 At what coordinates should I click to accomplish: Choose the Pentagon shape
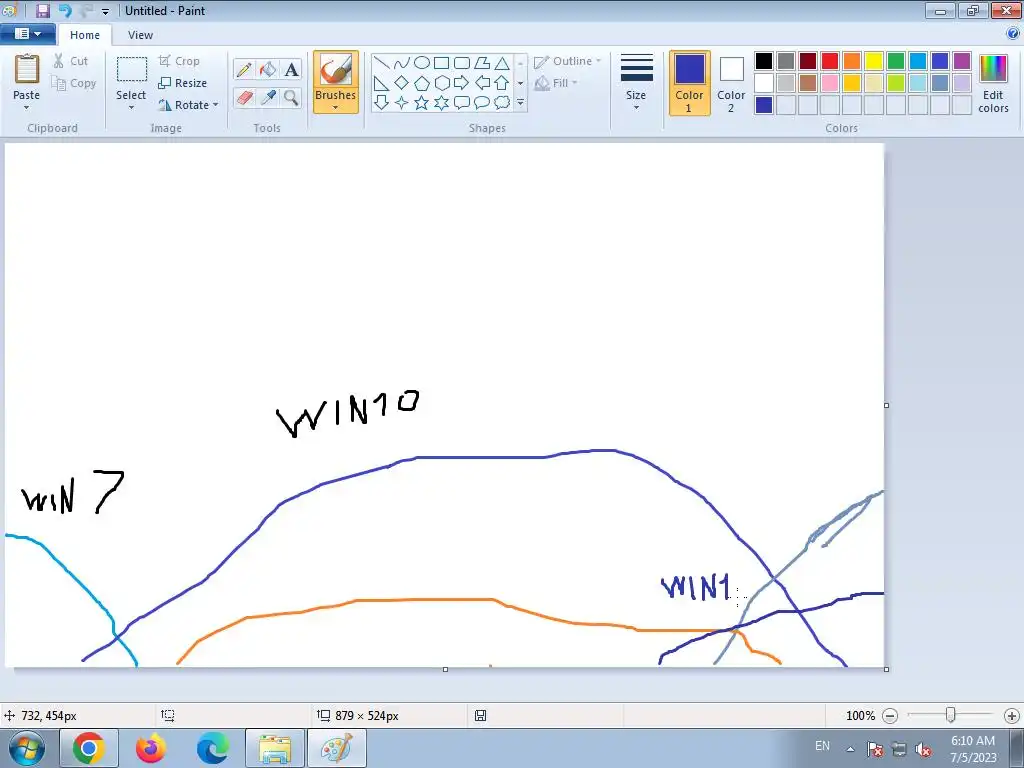tap(422, 83)
